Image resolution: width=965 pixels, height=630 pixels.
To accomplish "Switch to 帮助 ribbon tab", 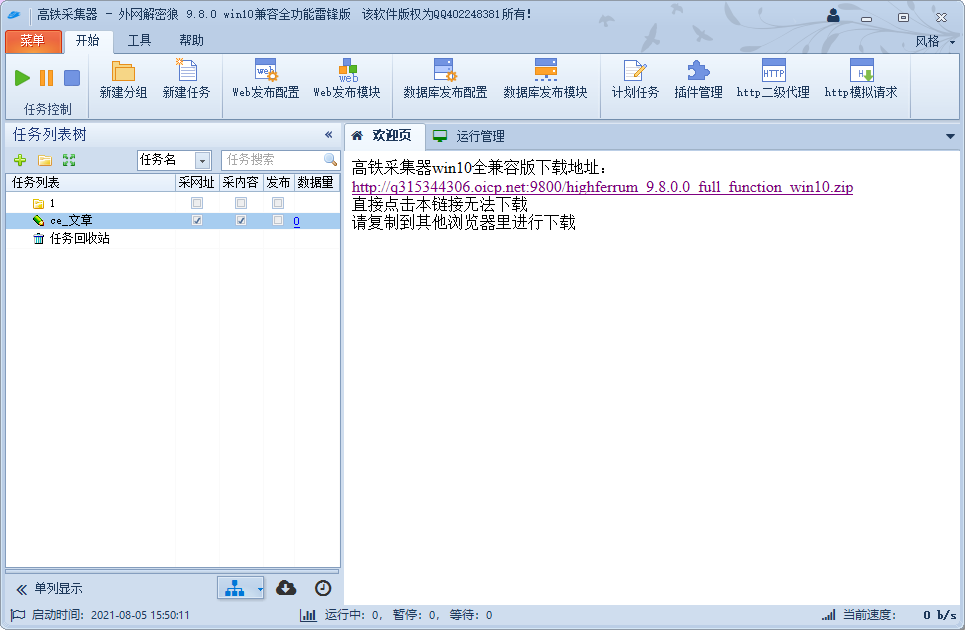I will click(191, 41).
